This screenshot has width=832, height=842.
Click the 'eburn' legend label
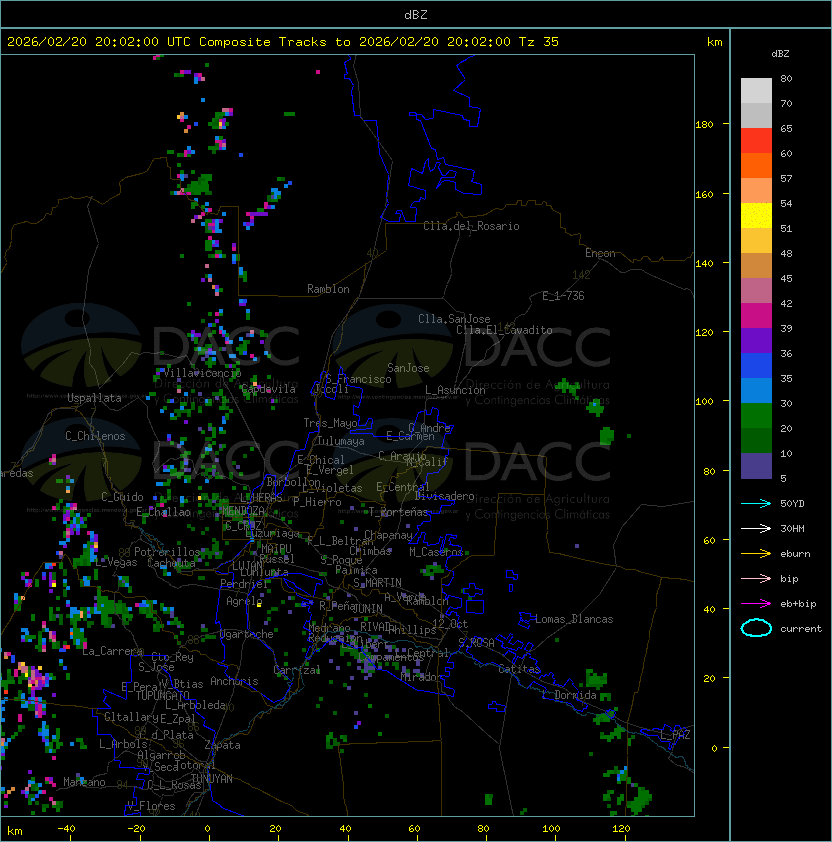coord(795,554)
